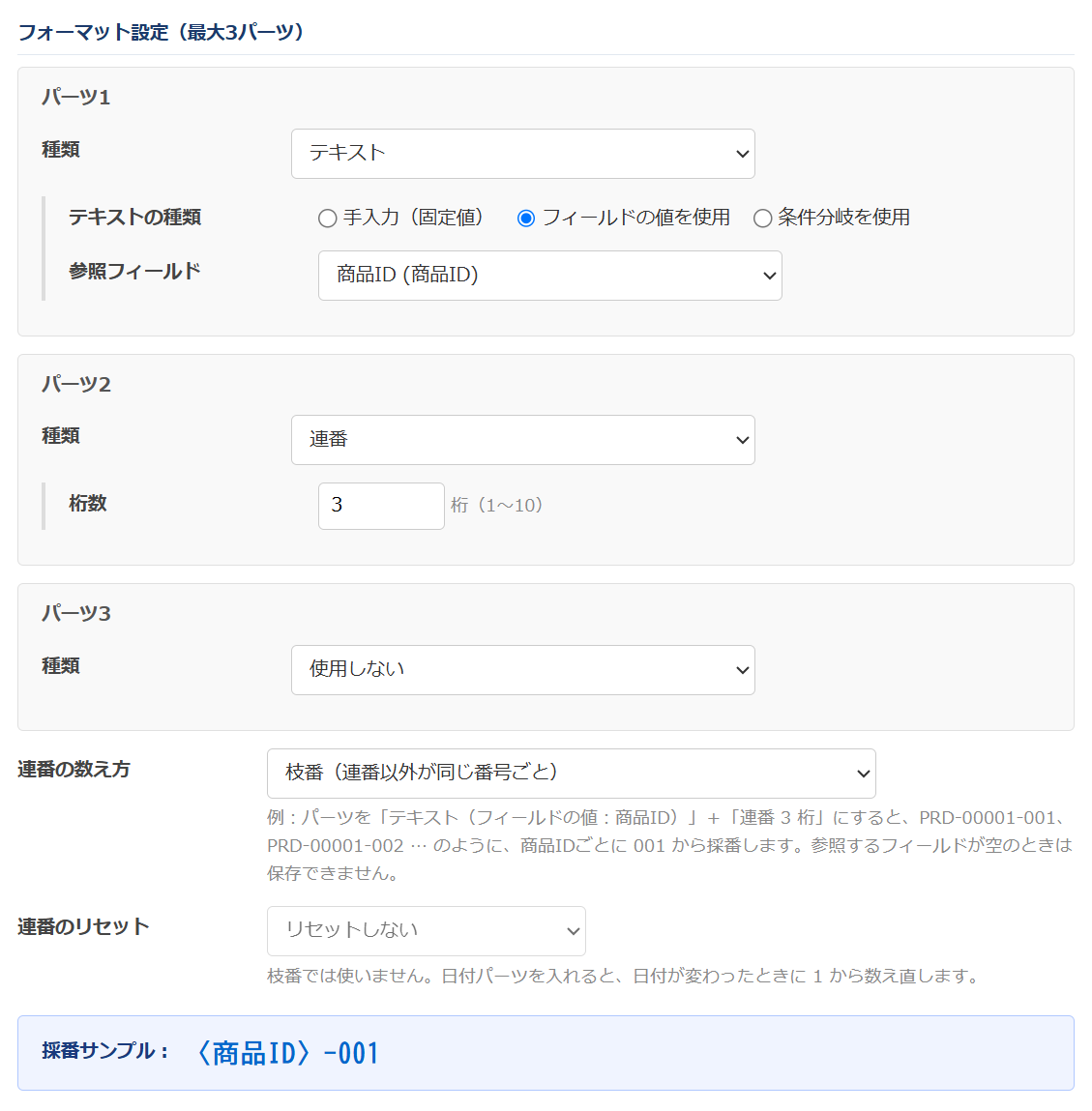Image resolution: width=1092 pixels, height=1111 pixels.
Task: Click the パーツ3 section heading
Action: coord(75,613)
